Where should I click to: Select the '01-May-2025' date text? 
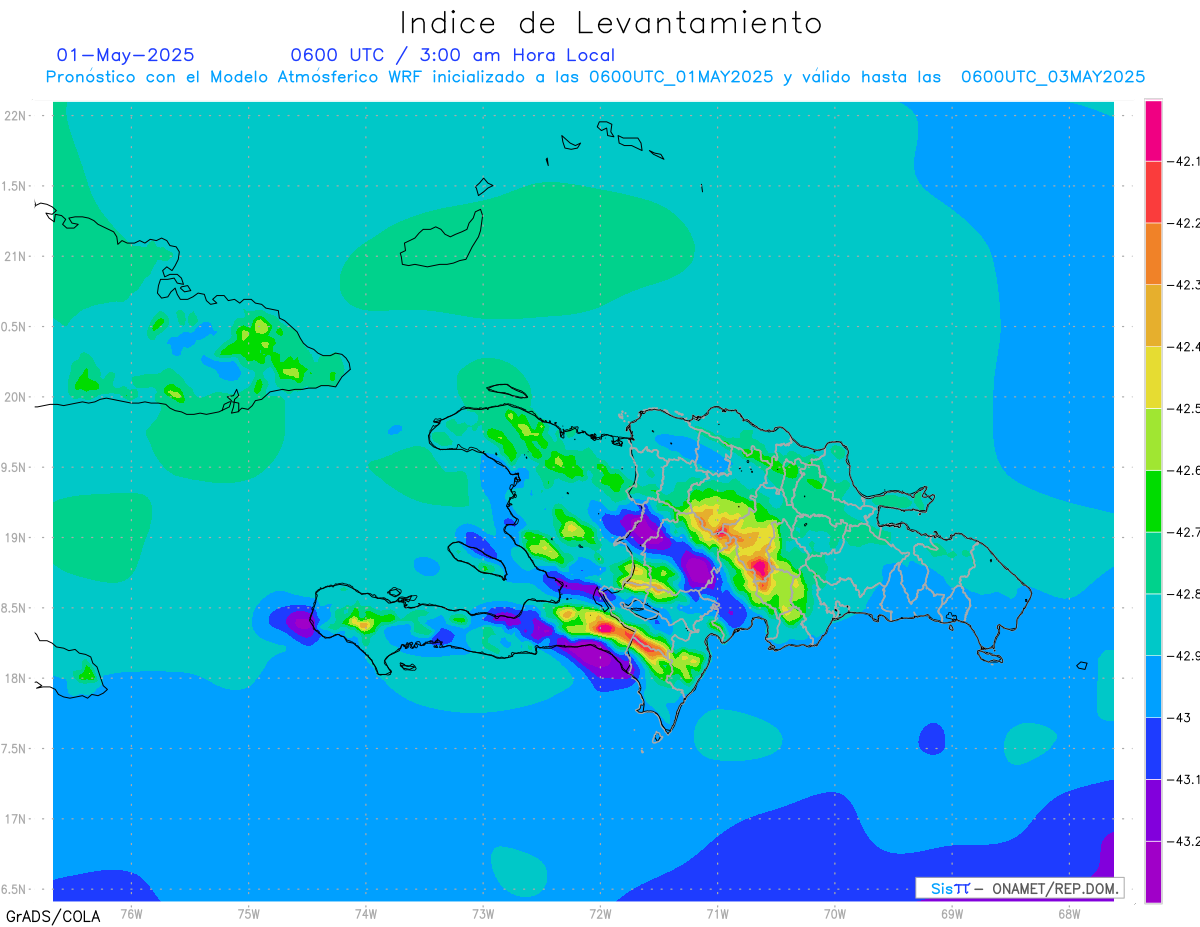[x=126, y=55]
